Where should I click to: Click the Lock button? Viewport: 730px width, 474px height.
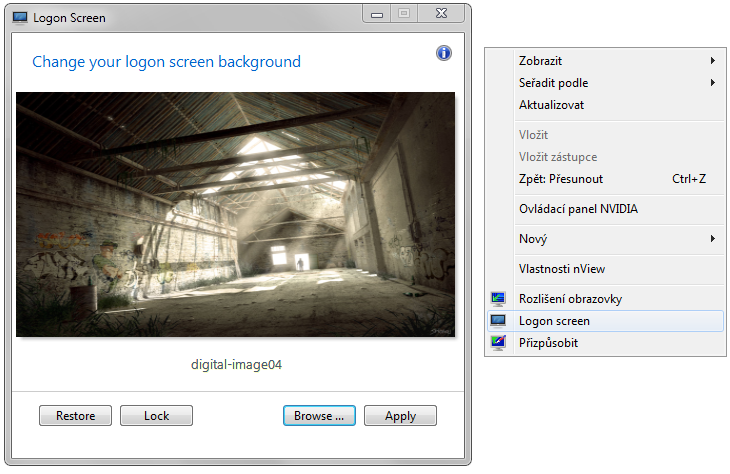click(x=156, y=415)
